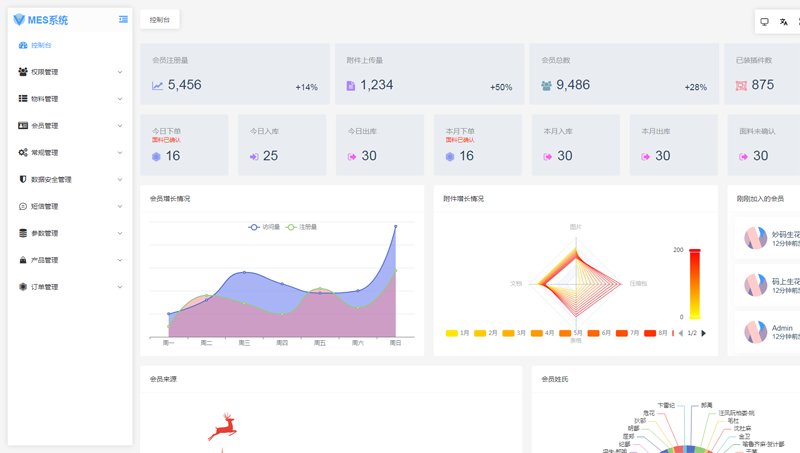Select the 控制台 tab at top
Image resolution: width=800 pixels, height=453 pixels.
(x=160, y=20)
